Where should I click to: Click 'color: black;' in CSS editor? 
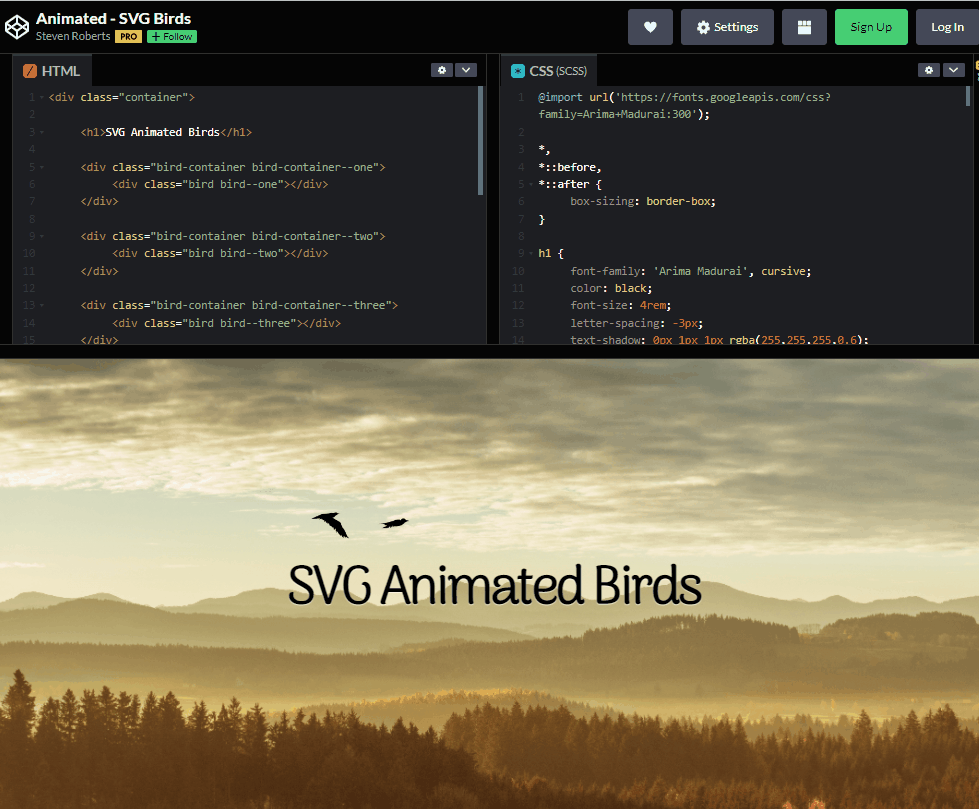click(x=611, y=288)
